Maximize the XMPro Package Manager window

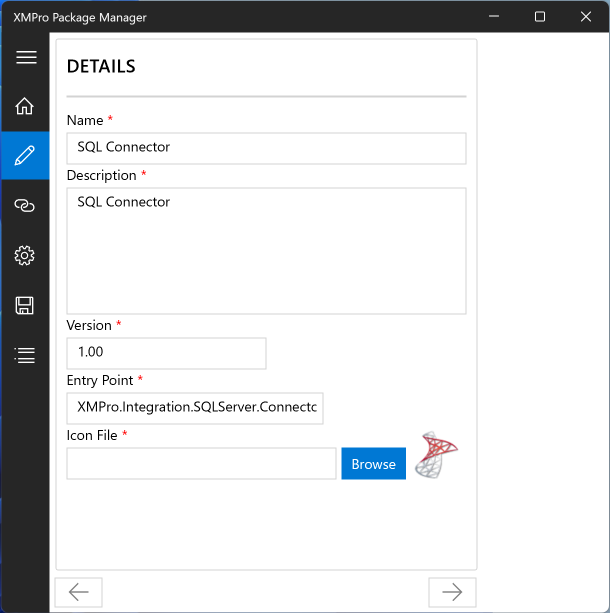click(x=540, y=17)
